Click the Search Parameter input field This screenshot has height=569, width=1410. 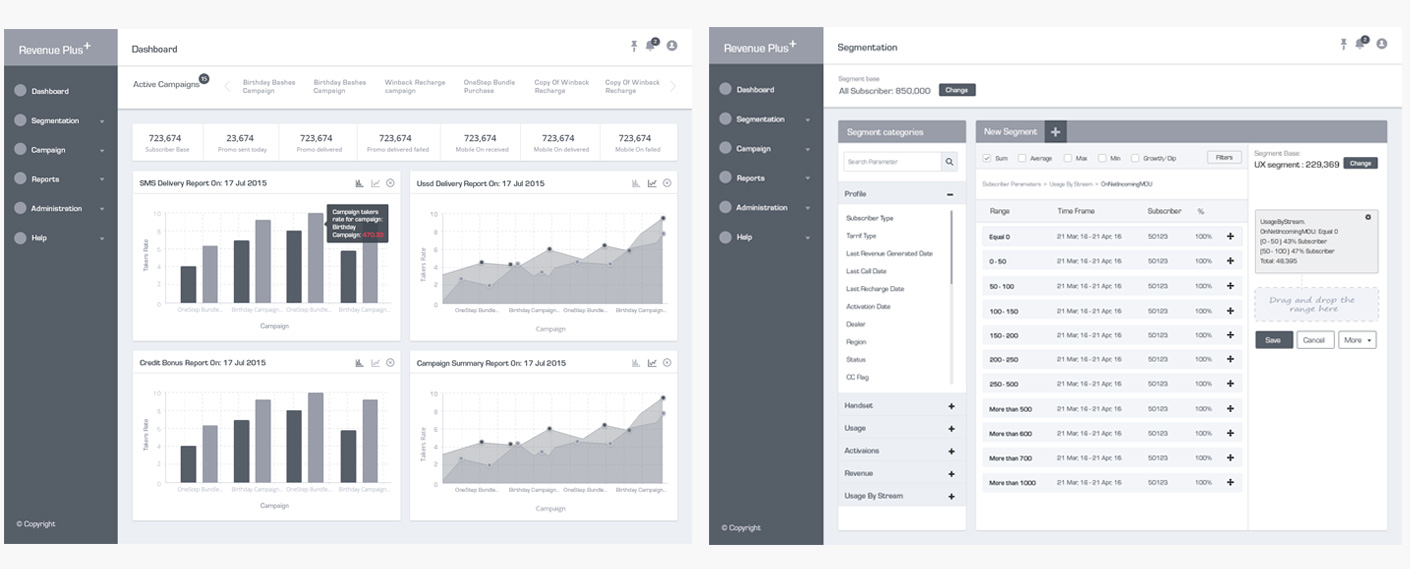tap(891, 161)
